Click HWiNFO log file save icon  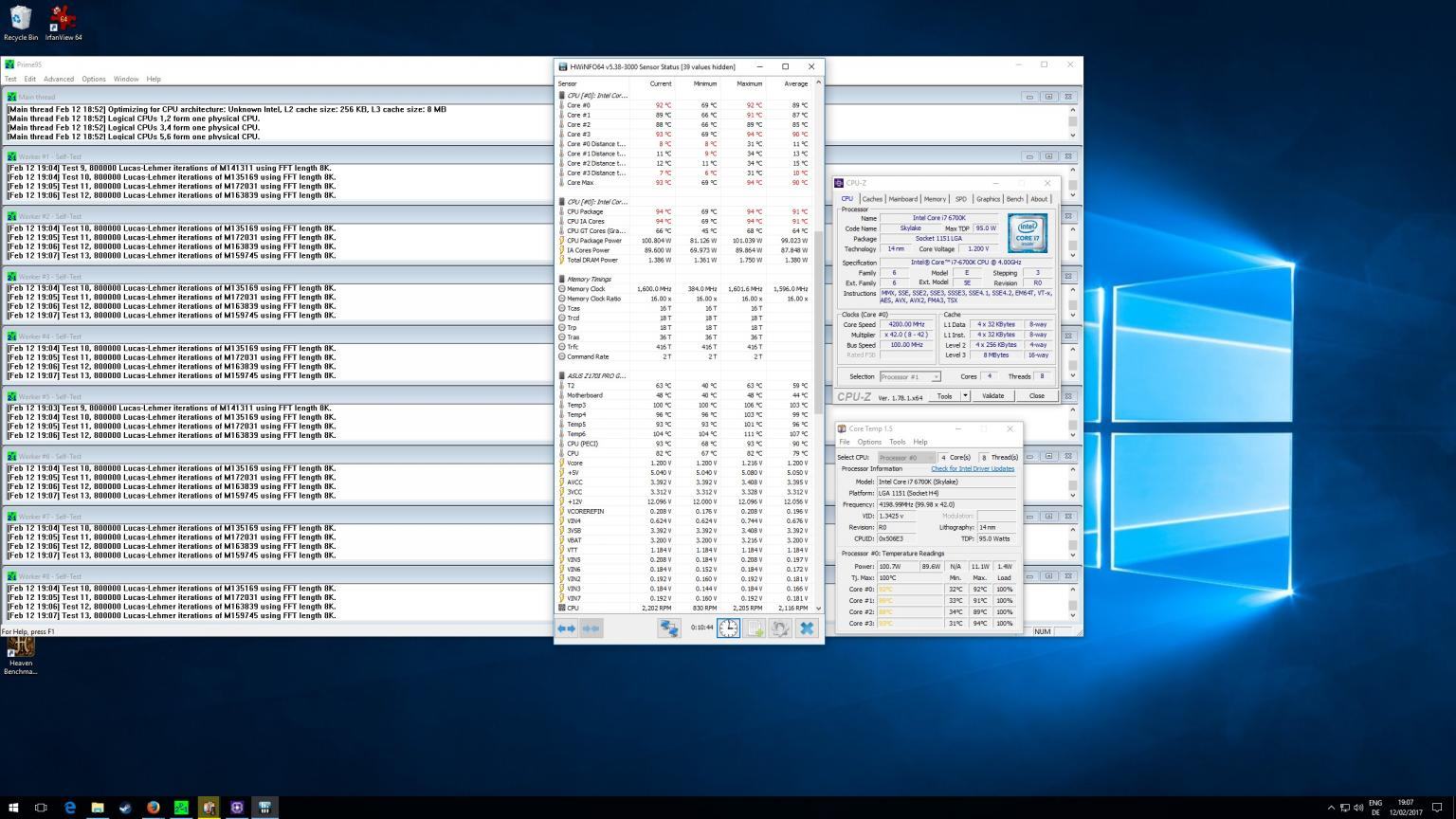[755, 628]
